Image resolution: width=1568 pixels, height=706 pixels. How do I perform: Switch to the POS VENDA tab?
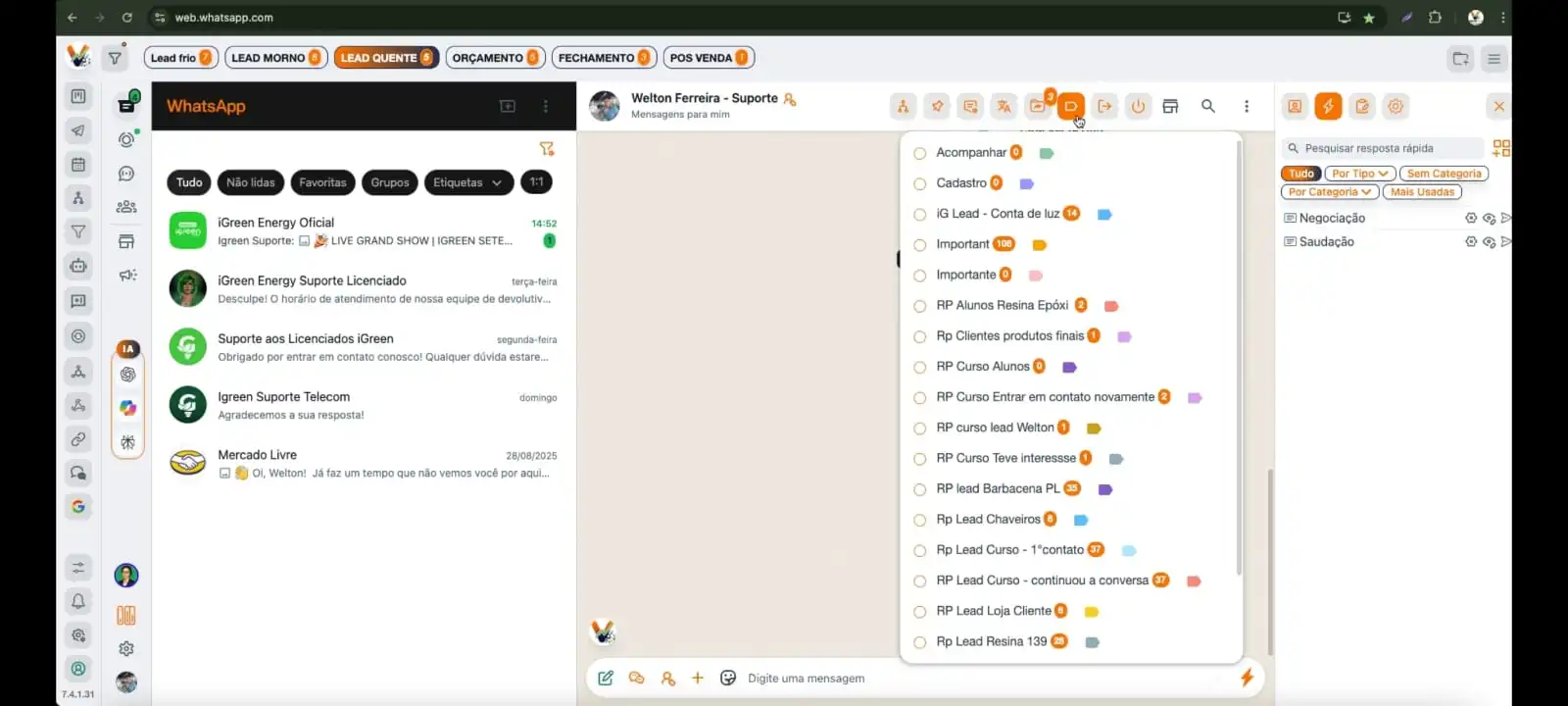709,58
